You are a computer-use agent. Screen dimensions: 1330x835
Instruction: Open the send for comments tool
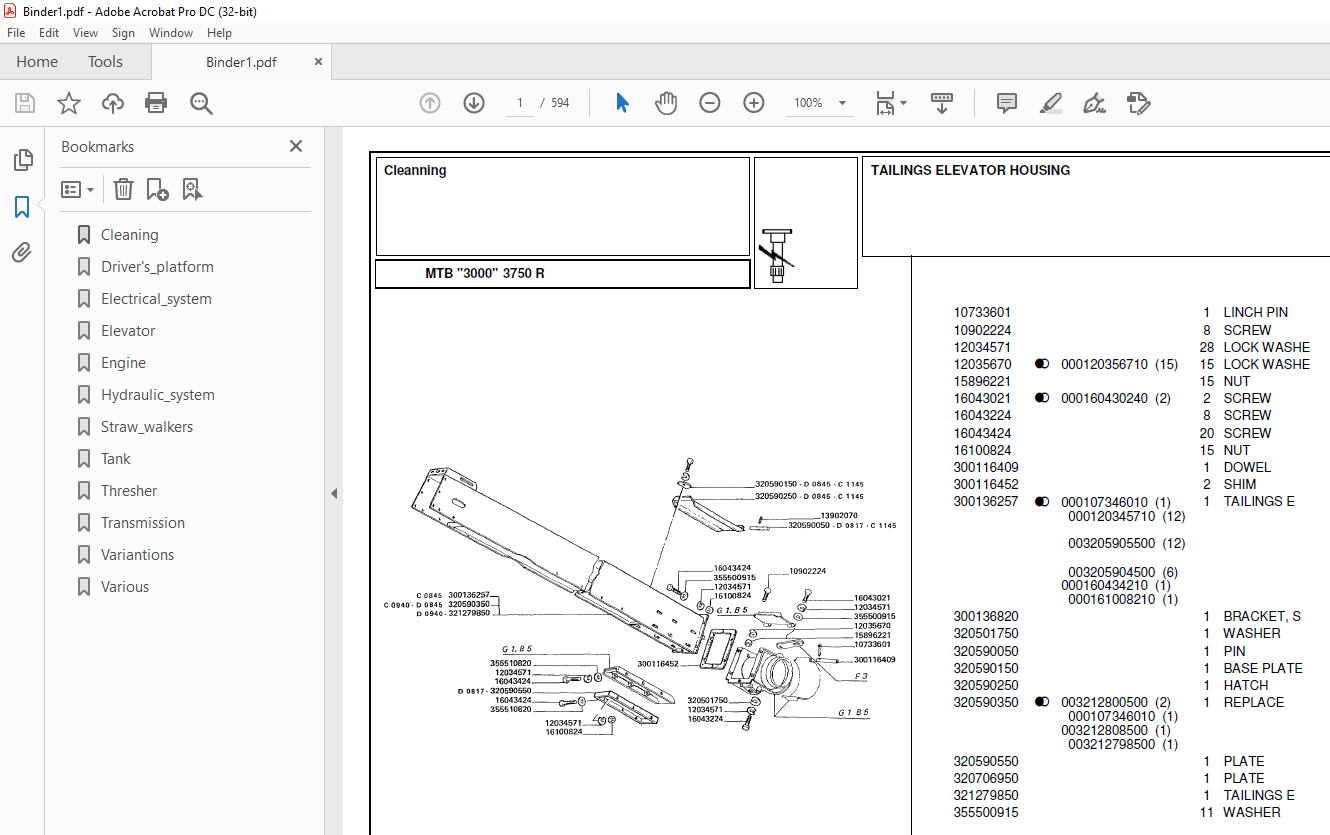[x=1138, y=103]
